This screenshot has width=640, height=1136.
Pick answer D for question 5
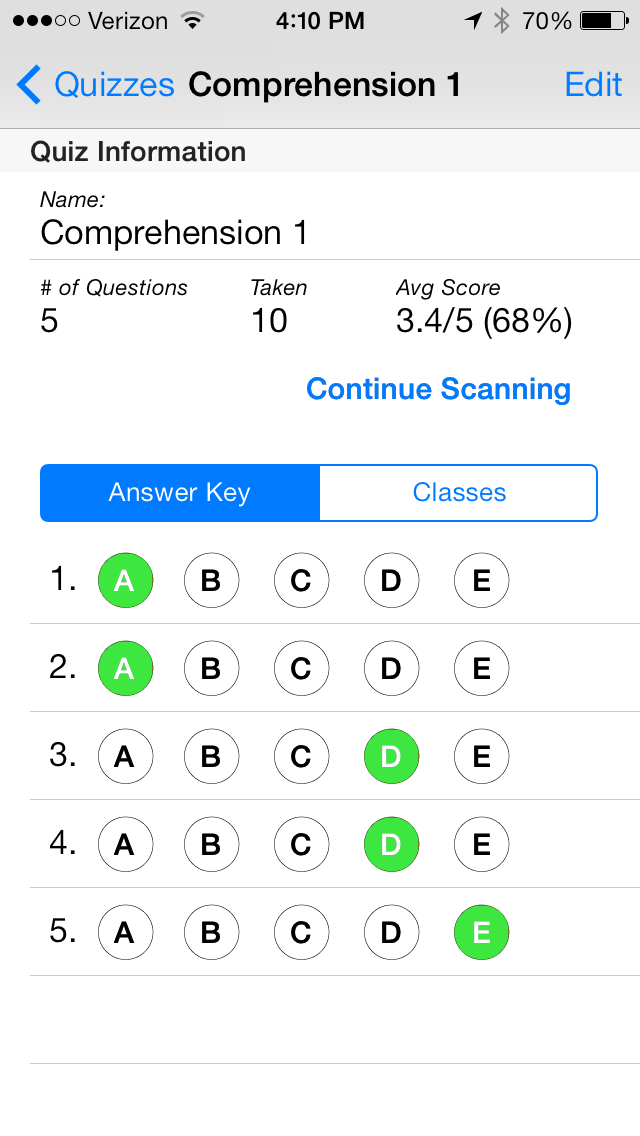point(391,933)
